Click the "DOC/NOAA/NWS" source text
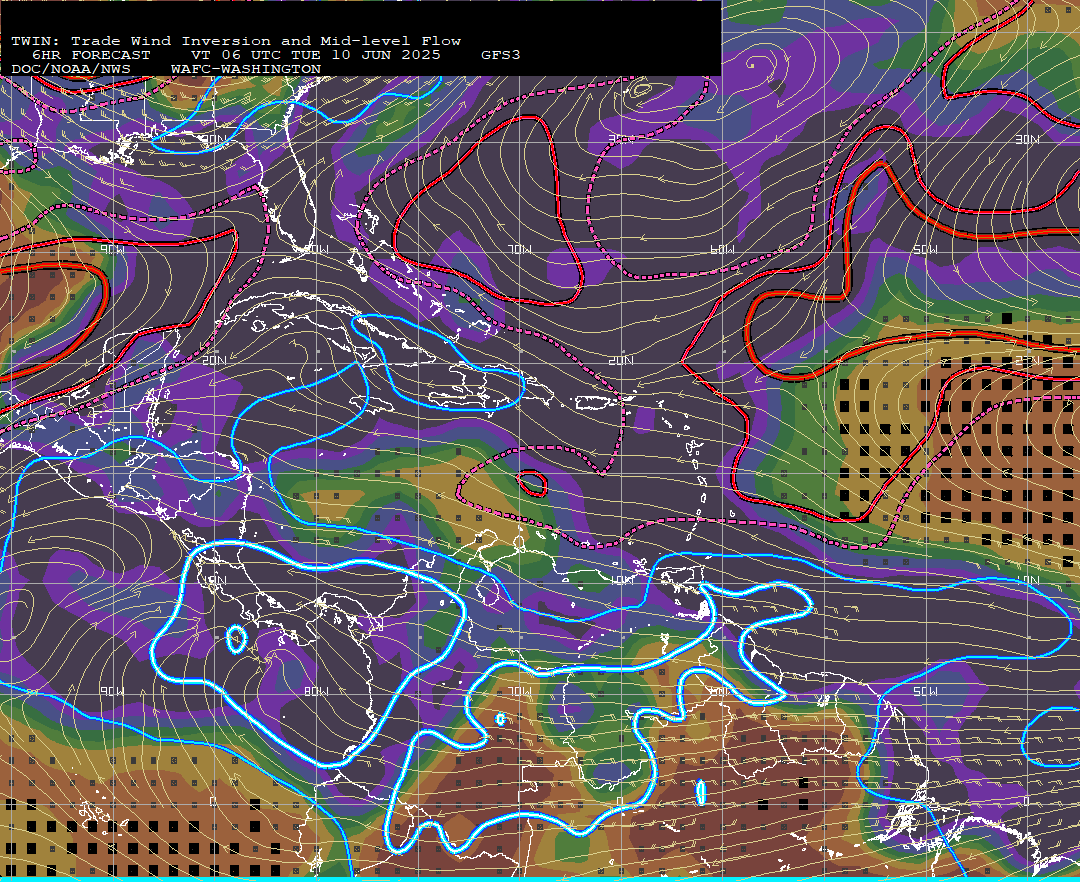Viewport: 1080px width, 882px height. [70, 69]
